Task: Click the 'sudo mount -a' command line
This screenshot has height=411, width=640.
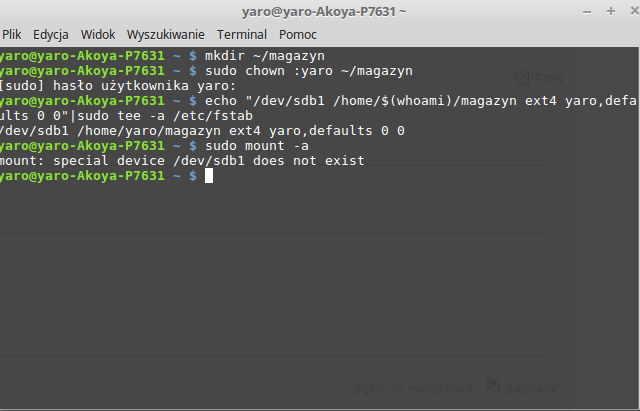Action: point(257,146)
